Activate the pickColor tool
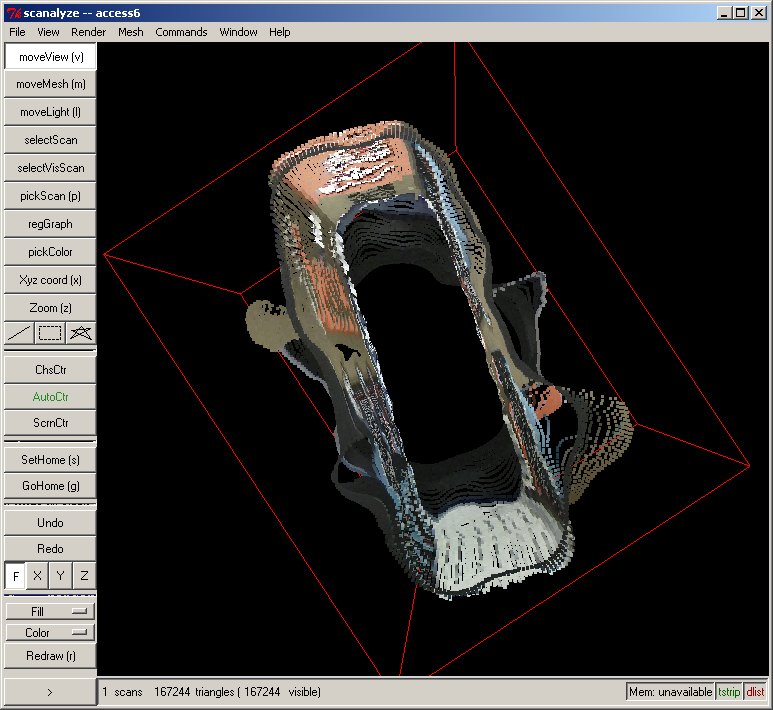The width and height of the screenshot is (773, 710). pos(50,252)
